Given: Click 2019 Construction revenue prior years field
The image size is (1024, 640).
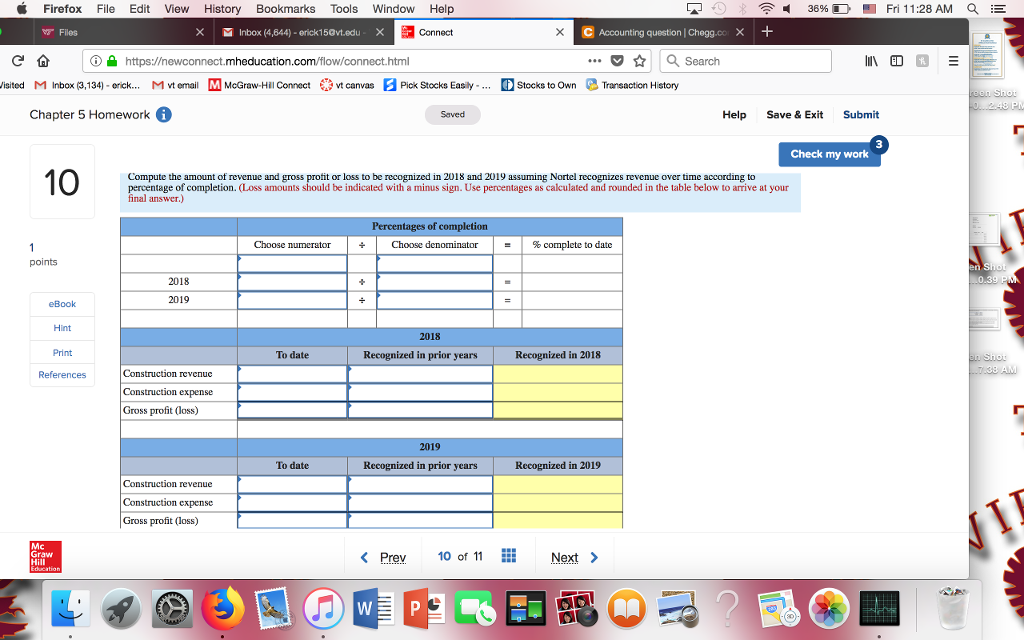Looking at the screenshot, I should 420,484.
